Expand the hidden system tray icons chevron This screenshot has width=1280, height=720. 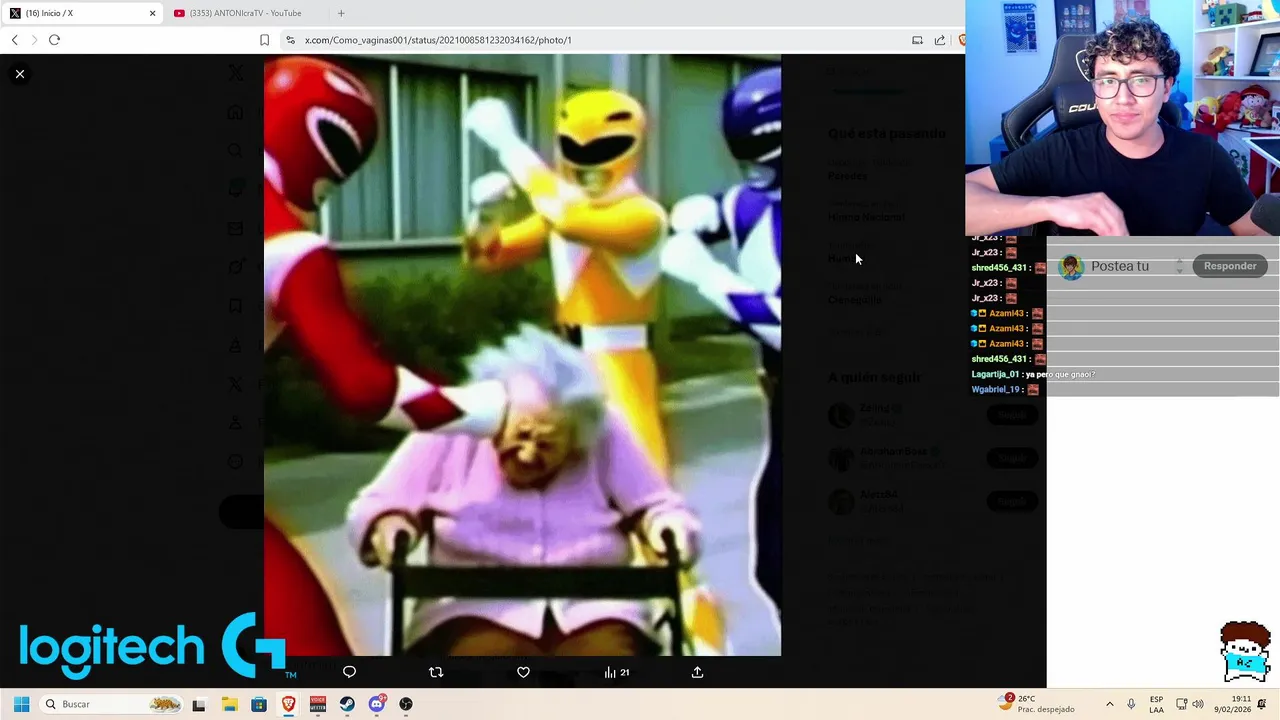[1109, 704]
